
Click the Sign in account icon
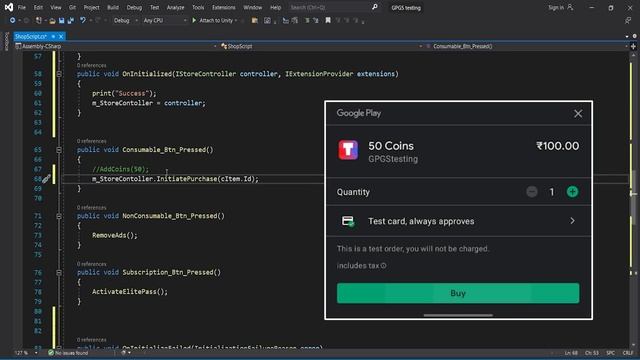tap(570, 7)
